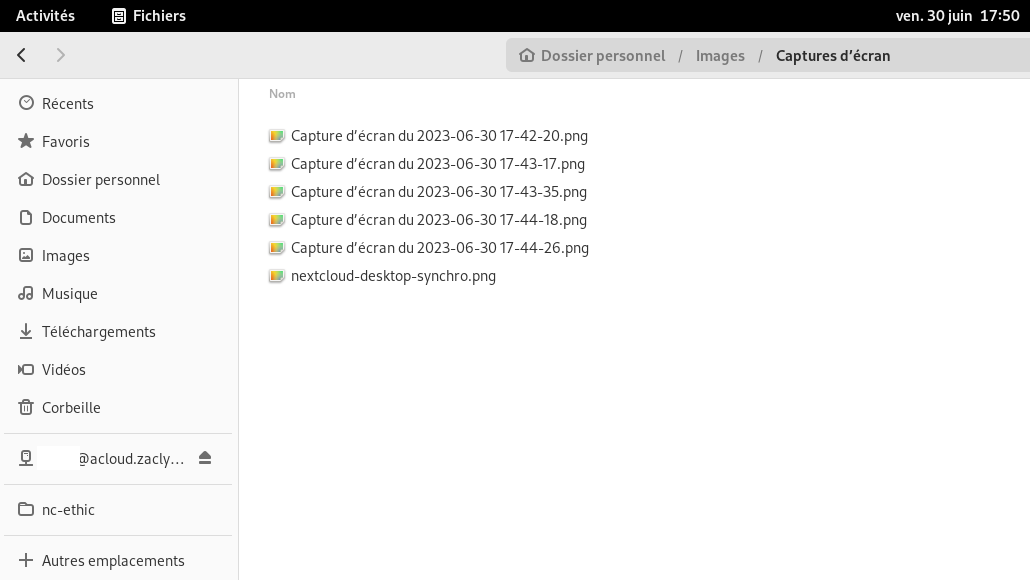The height and width of the screenshot is (580, 1030).
Task: Go to Documents folder
Action: [78, 218]
